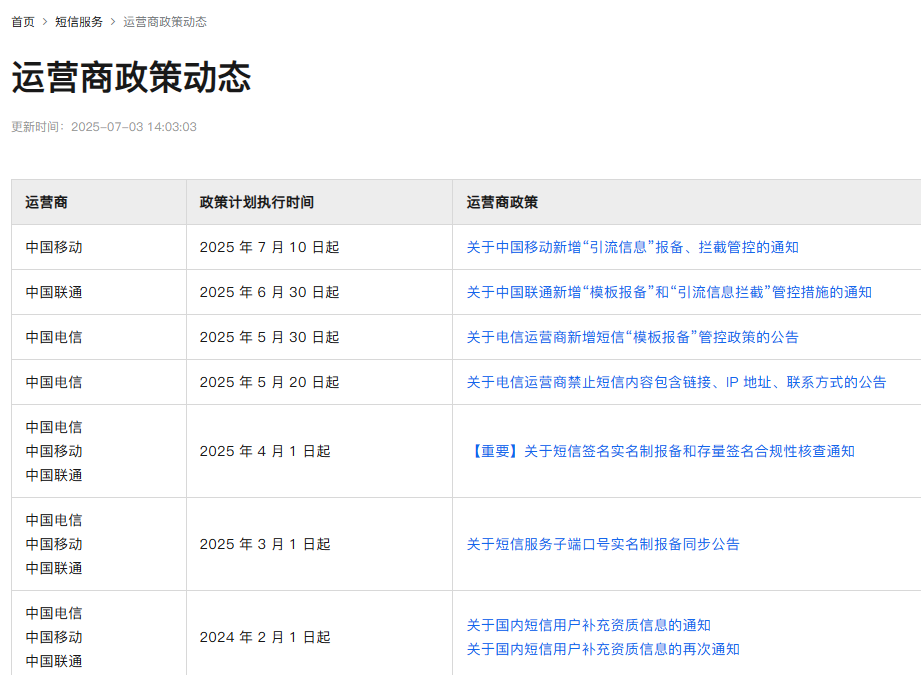Viewport: 921px width, 675px height.
Task: Click the page heading 运营商政策动态
Action: pos(132,77)
